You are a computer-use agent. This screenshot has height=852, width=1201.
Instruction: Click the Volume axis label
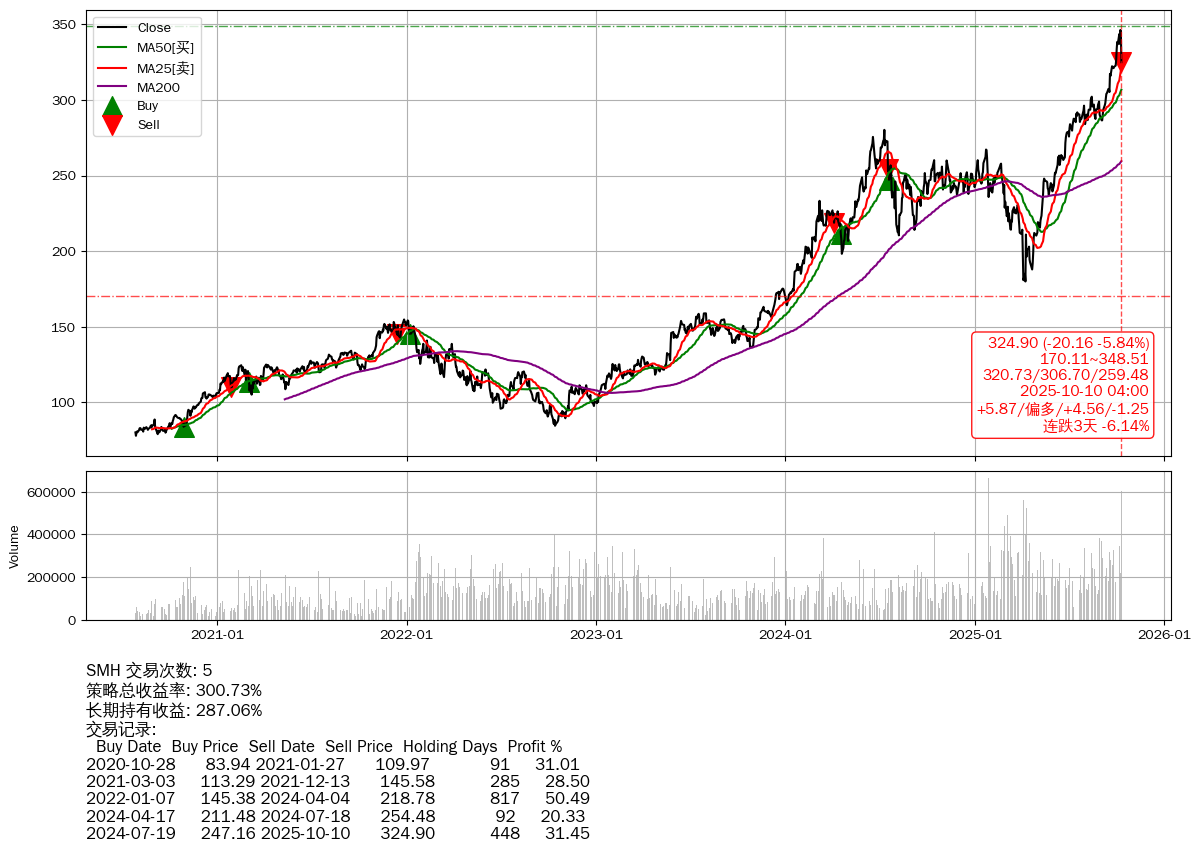point(14,548)
